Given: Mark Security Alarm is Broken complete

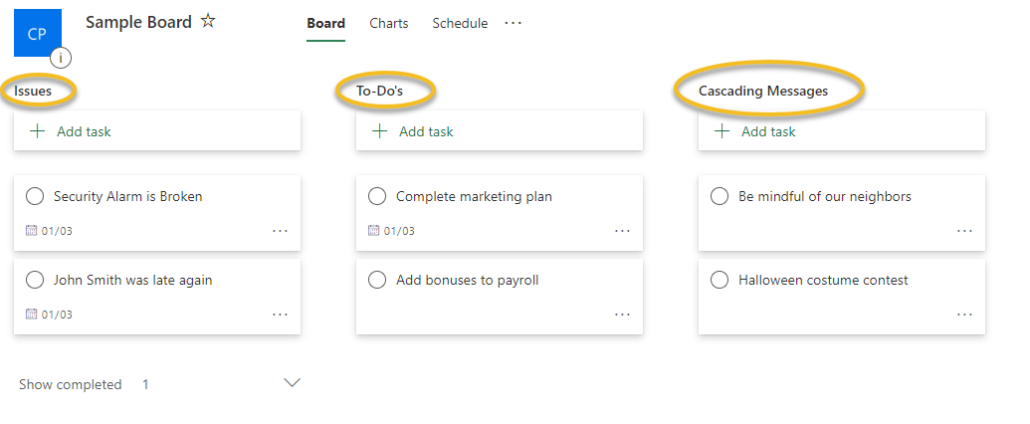Looking at the screenshot, I should point(35,196).
